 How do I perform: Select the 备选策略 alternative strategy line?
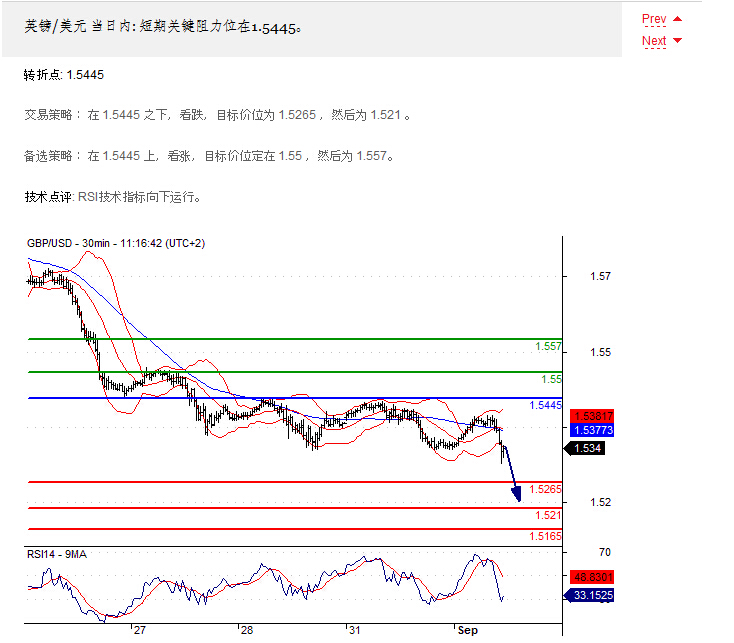point(209,156)
